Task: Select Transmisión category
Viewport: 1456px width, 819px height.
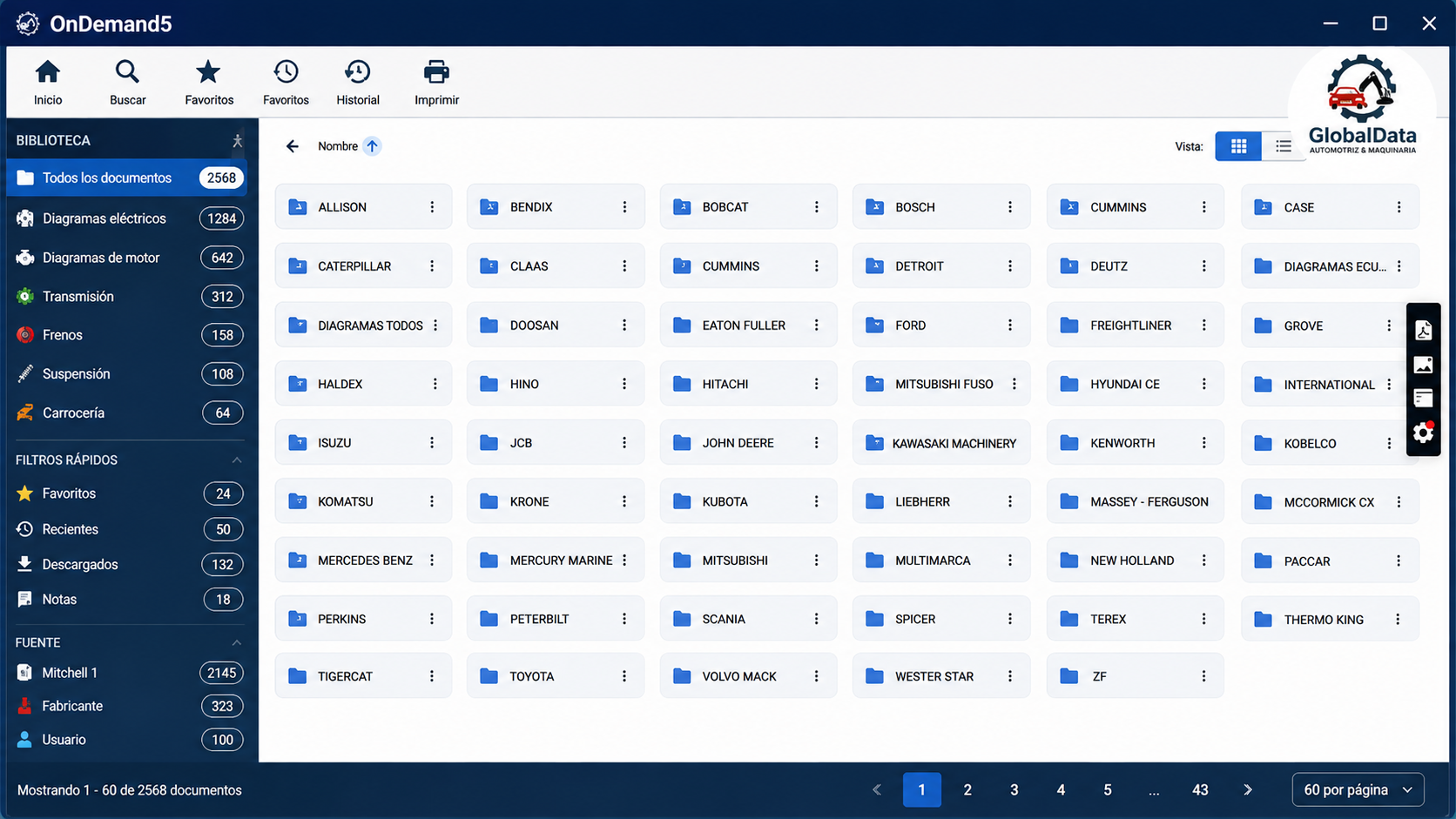Action: pyautogui.click(x=127, y=297)
